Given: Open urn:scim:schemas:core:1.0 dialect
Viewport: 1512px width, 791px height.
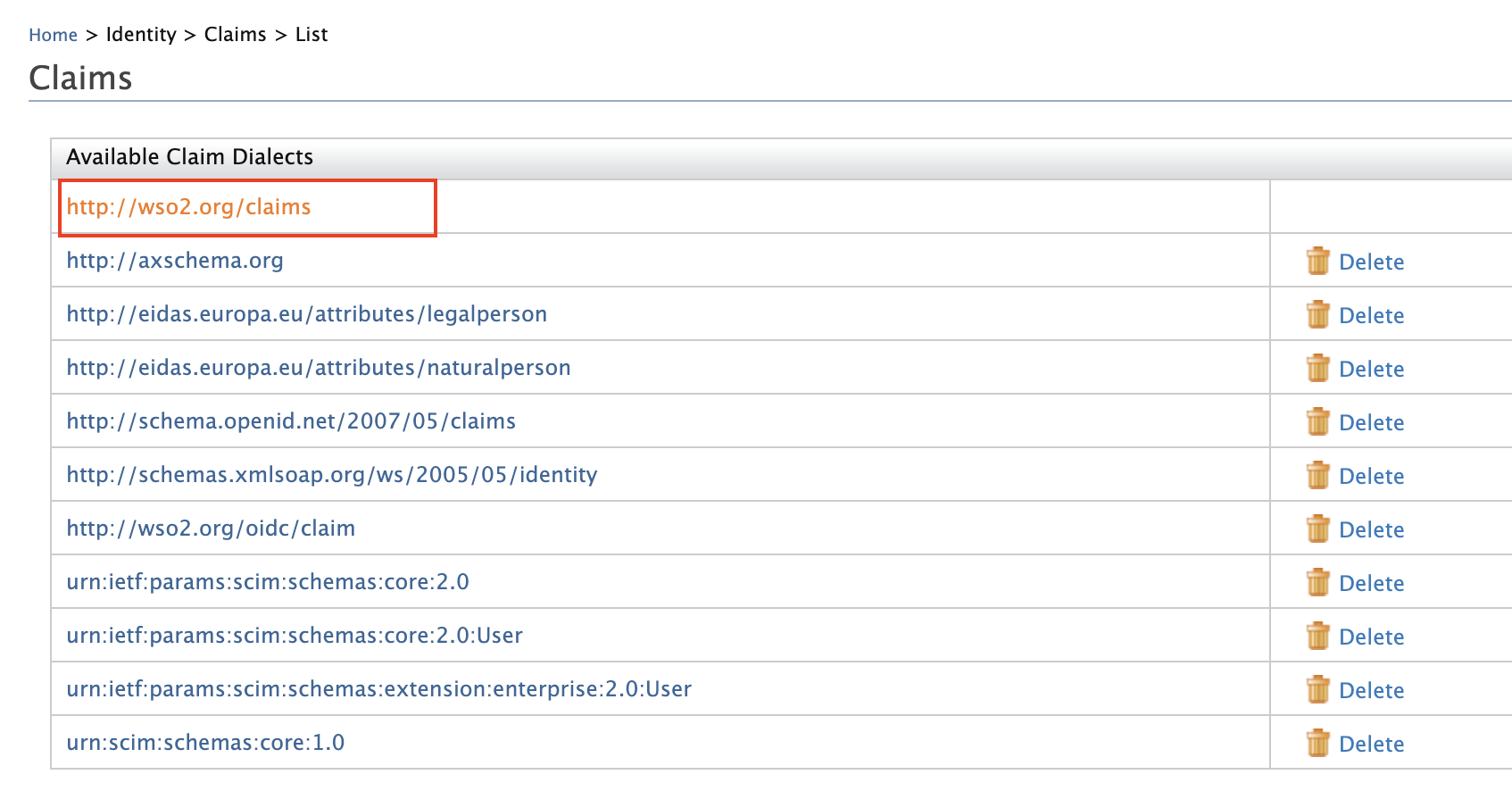Looking at the screenshot, I should click(205, 743).
